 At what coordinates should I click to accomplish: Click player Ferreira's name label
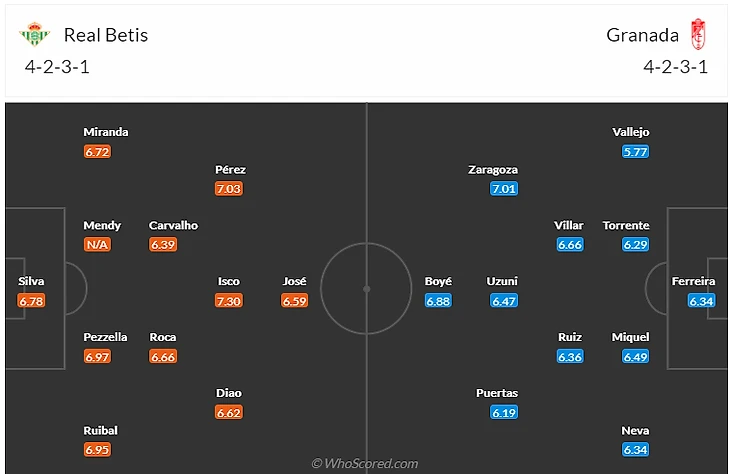(x=695, y=282)
